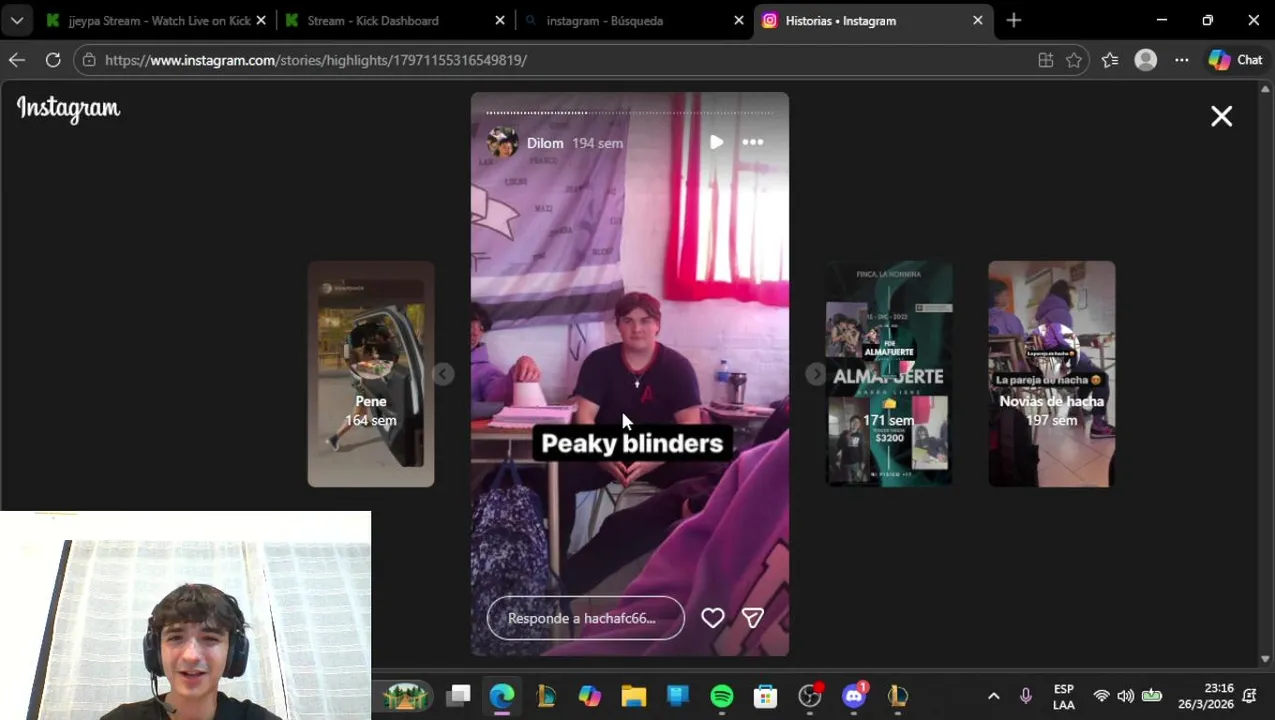
Task: Advance to next story with right chevron
Action: click(x=816, y=374)
